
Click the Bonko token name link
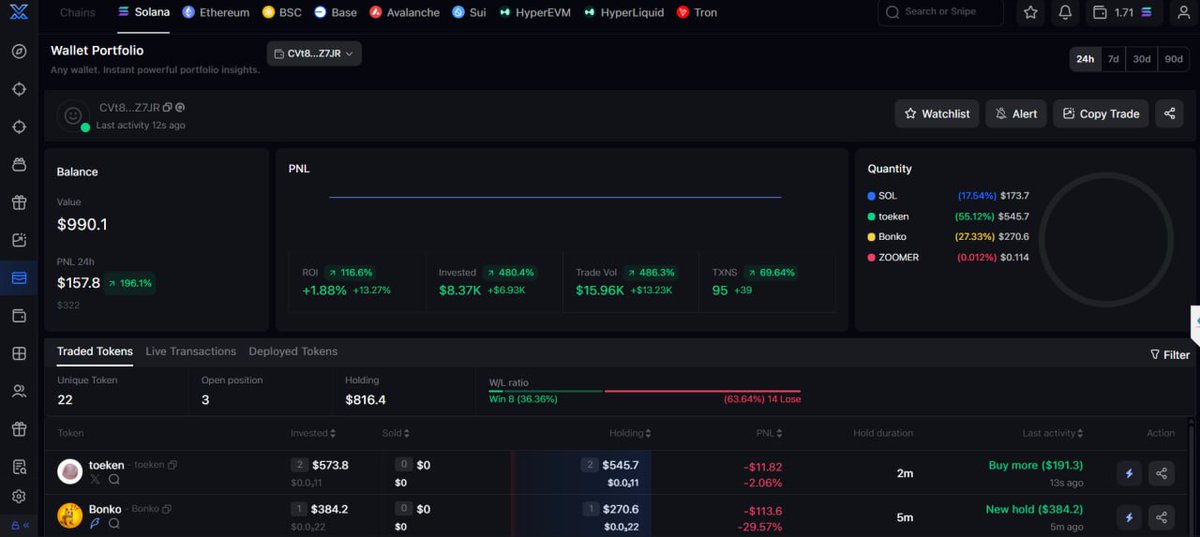[105, 509]
